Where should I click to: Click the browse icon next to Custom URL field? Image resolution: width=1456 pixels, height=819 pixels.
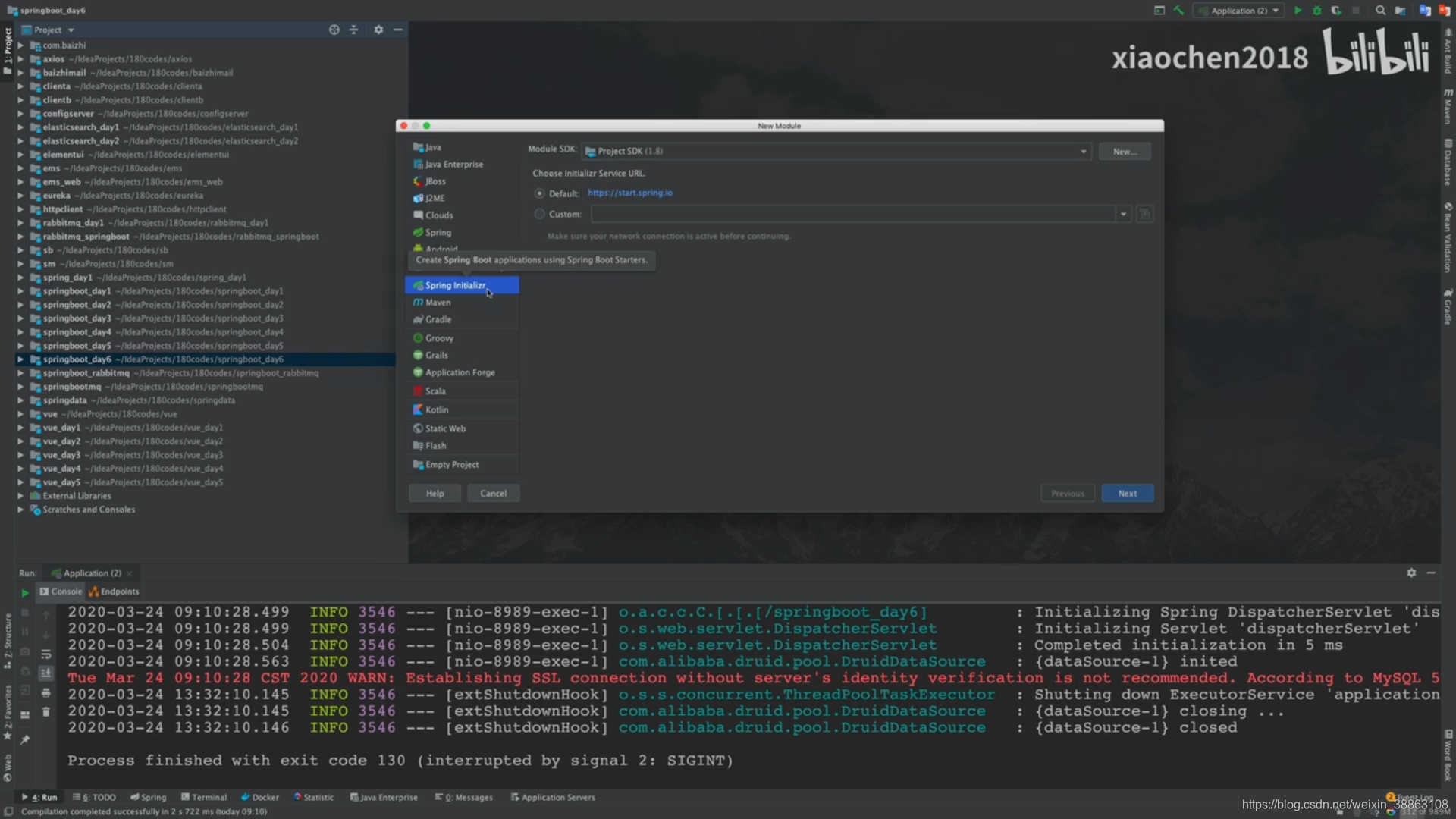1144,215
